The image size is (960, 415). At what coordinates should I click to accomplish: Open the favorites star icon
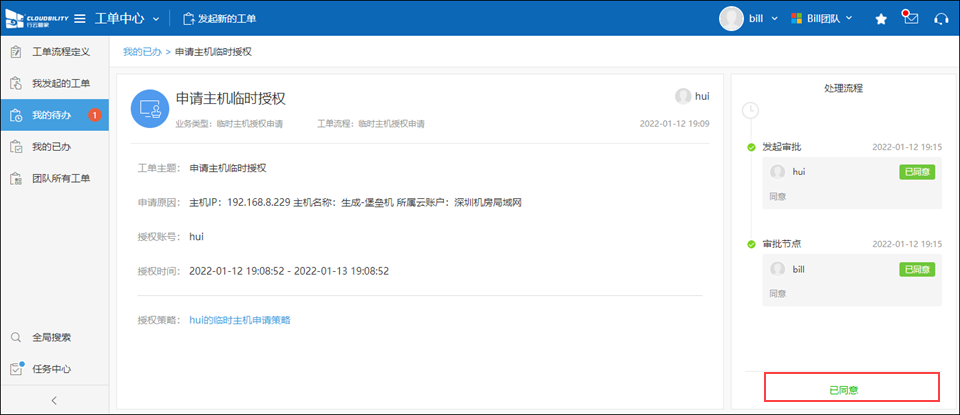[881, 19]
